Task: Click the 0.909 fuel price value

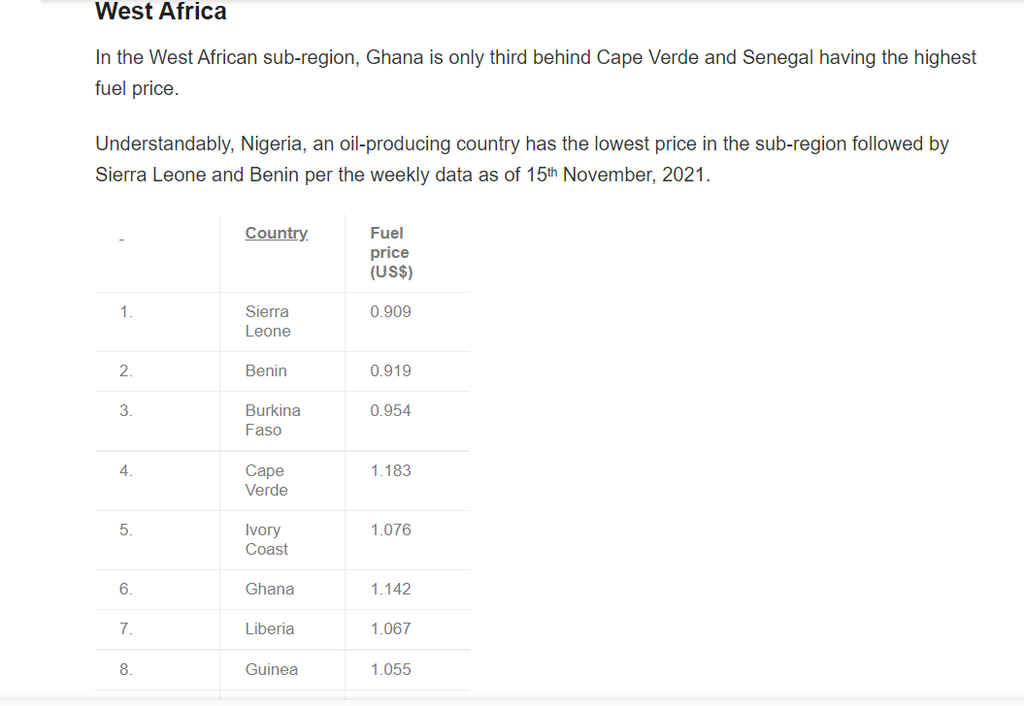Action: pyautogui.click(x=391, y=312)
